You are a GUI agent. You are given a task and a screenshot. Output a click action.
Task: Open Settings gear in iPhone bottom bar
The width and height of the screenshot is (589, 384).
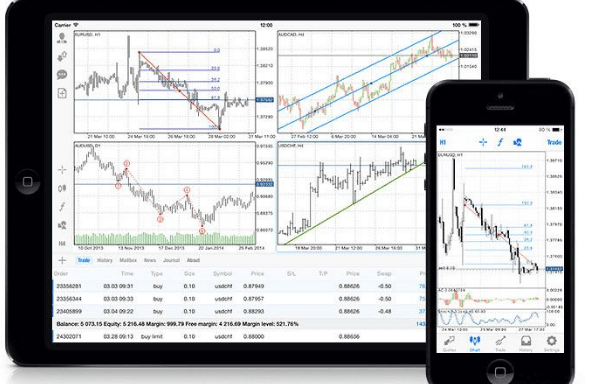point(551,343)
